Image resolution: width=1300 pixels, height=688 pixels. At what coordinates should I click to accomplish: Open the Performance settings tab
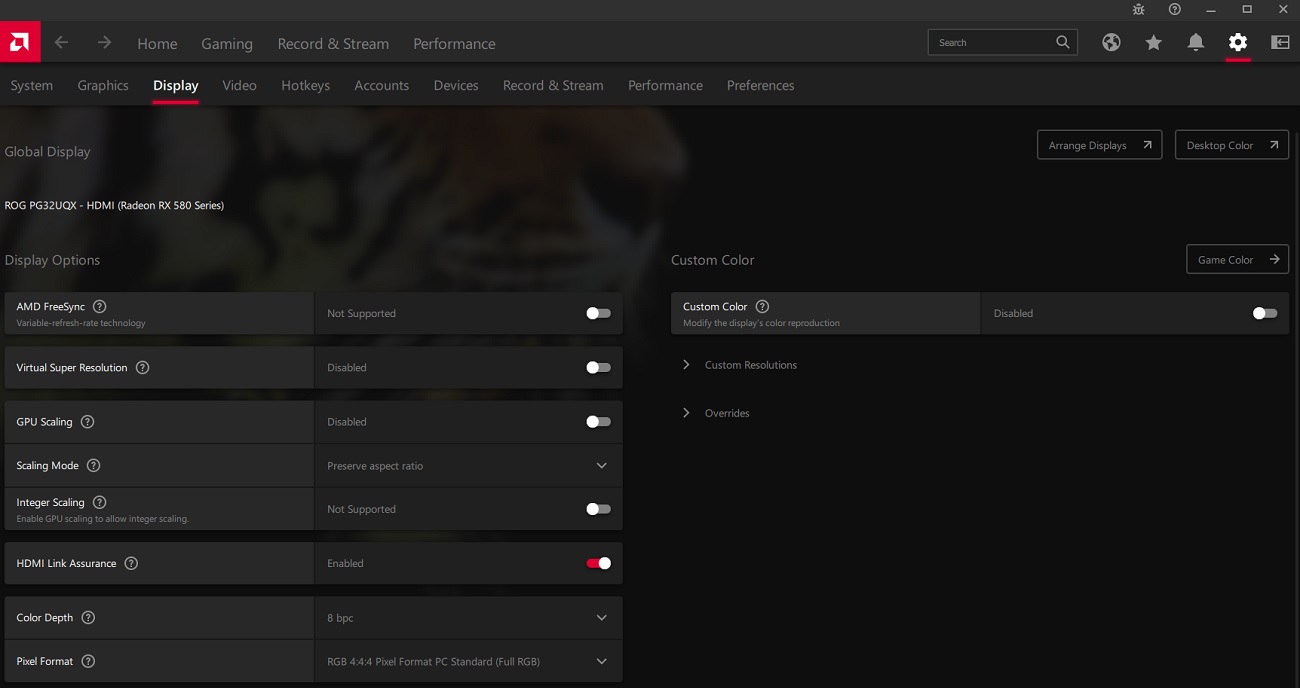click(x=665, y=85)
